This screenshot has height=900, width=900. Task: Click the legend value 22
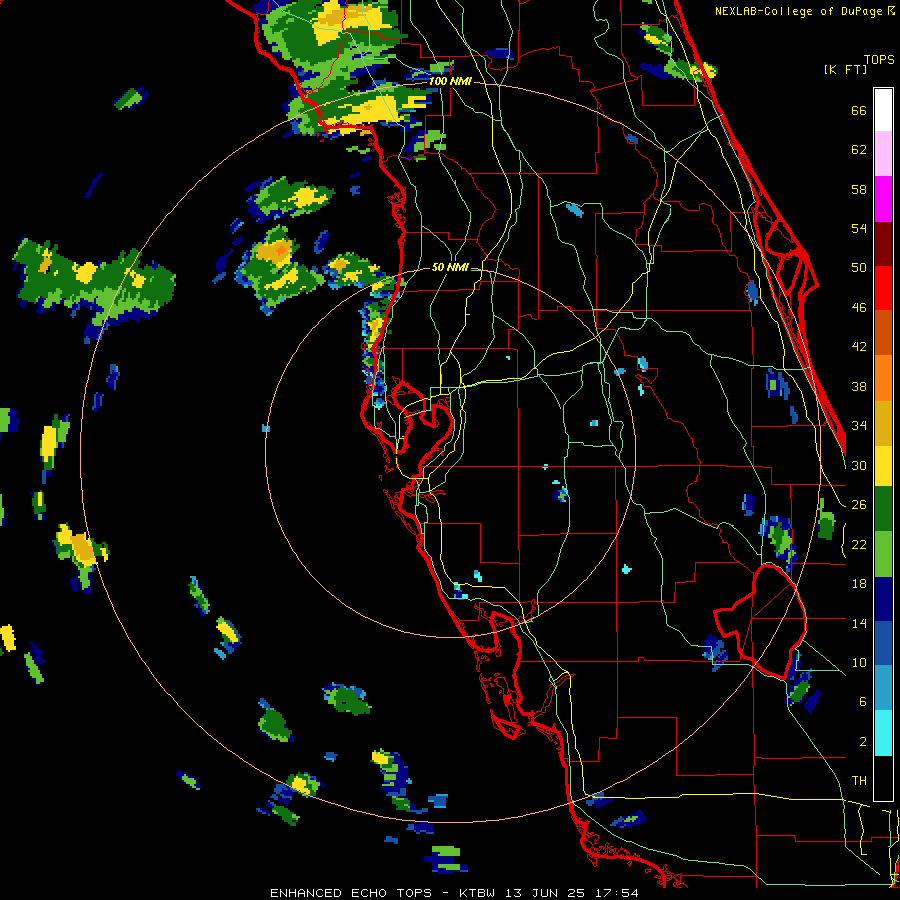tap(859, 544)
